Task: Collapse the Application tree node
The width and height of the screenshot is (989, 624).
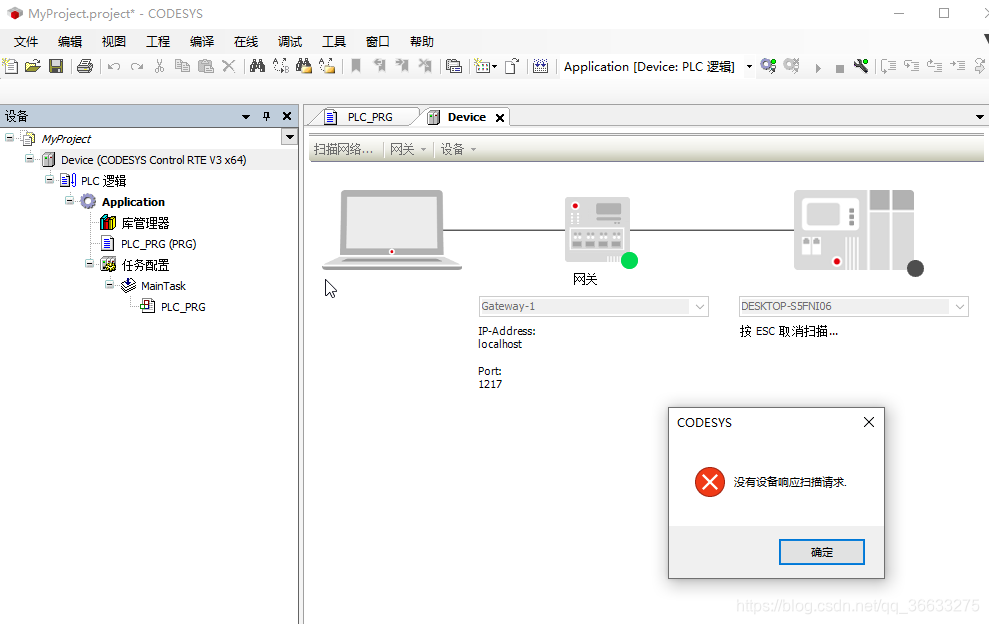Action: tap(69, 201)
